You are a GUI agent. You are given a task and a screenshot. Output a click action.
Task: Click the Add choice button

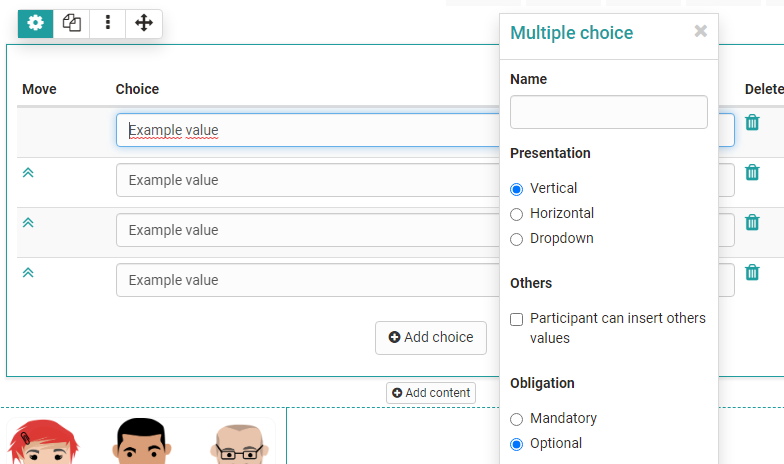431,338
